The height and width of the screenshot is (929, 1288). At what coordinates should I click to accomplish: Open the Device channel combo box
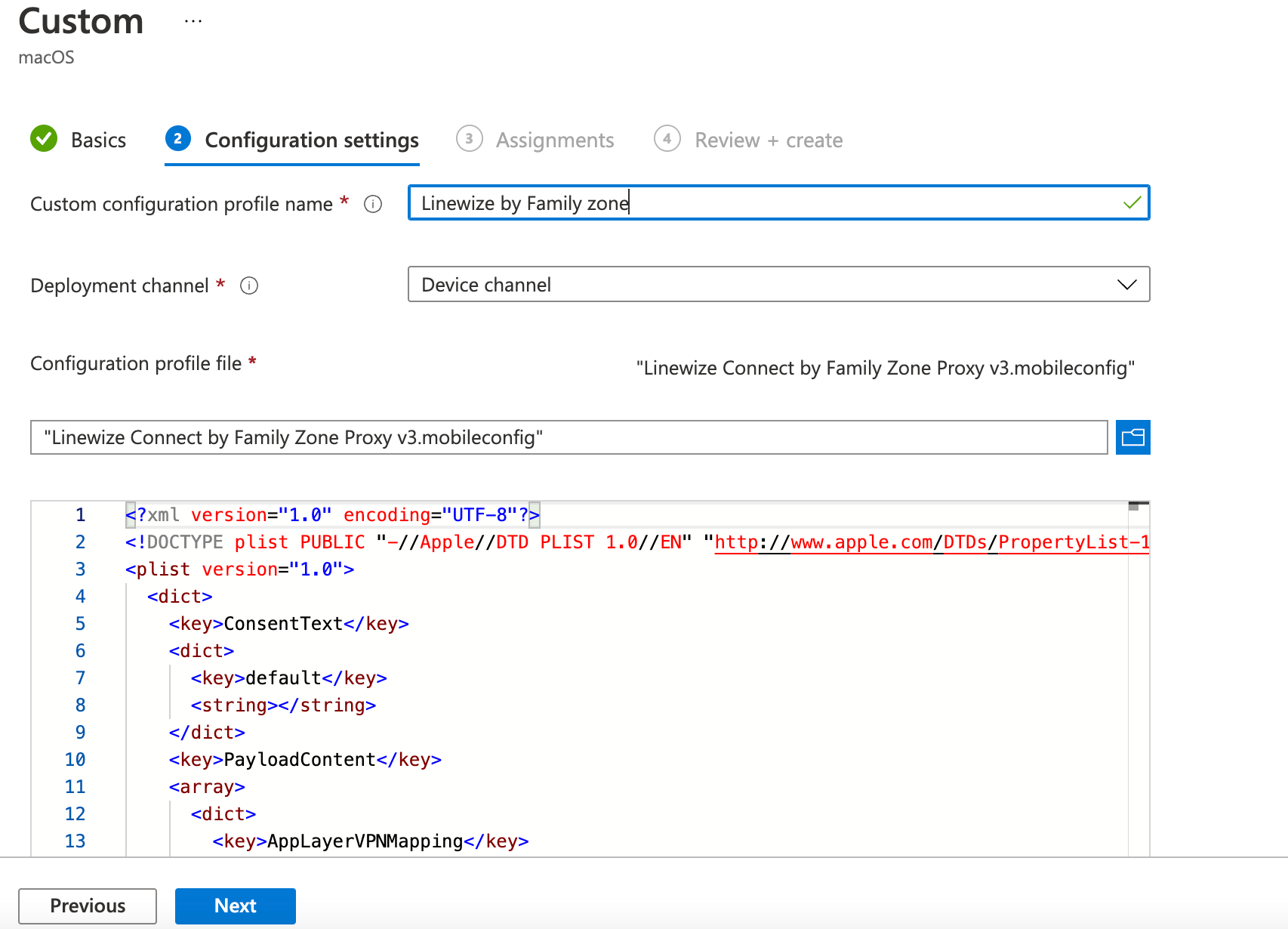click(x=778, y=284)
